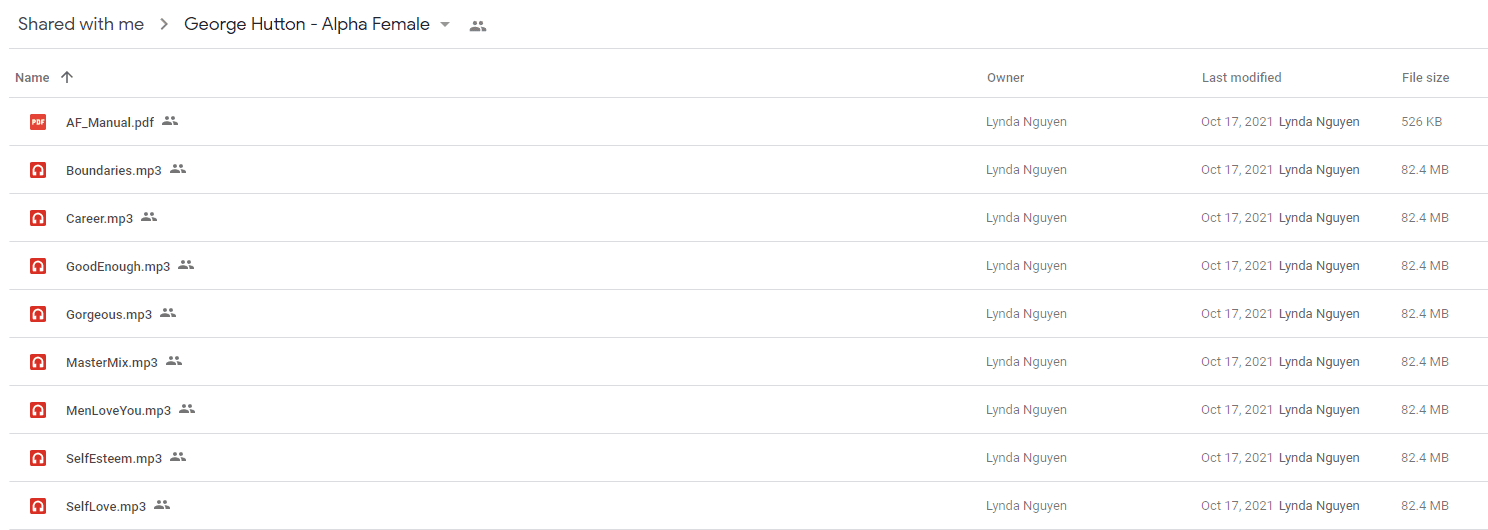Screen dimensions: 1488x530
Task: Click the audio file icon for Career.mp3
Action: tap(38, 218)
